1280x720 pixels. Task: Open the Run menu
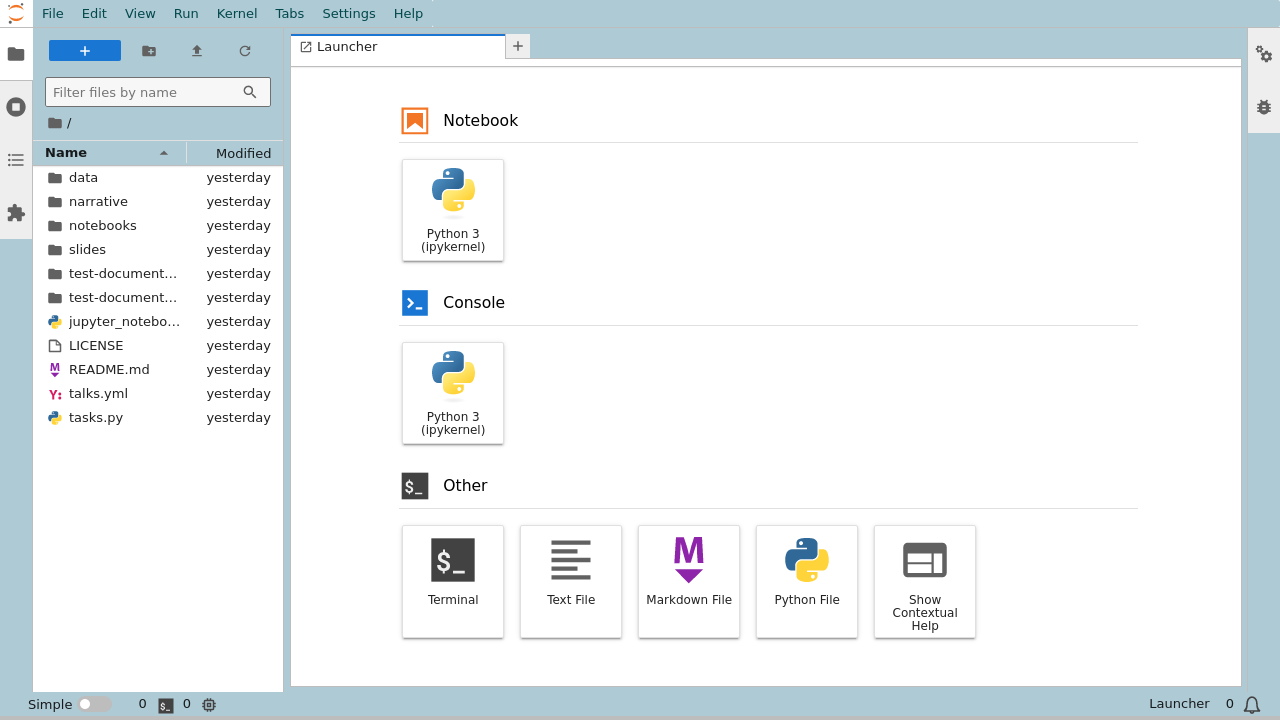(x=186, y=13)
